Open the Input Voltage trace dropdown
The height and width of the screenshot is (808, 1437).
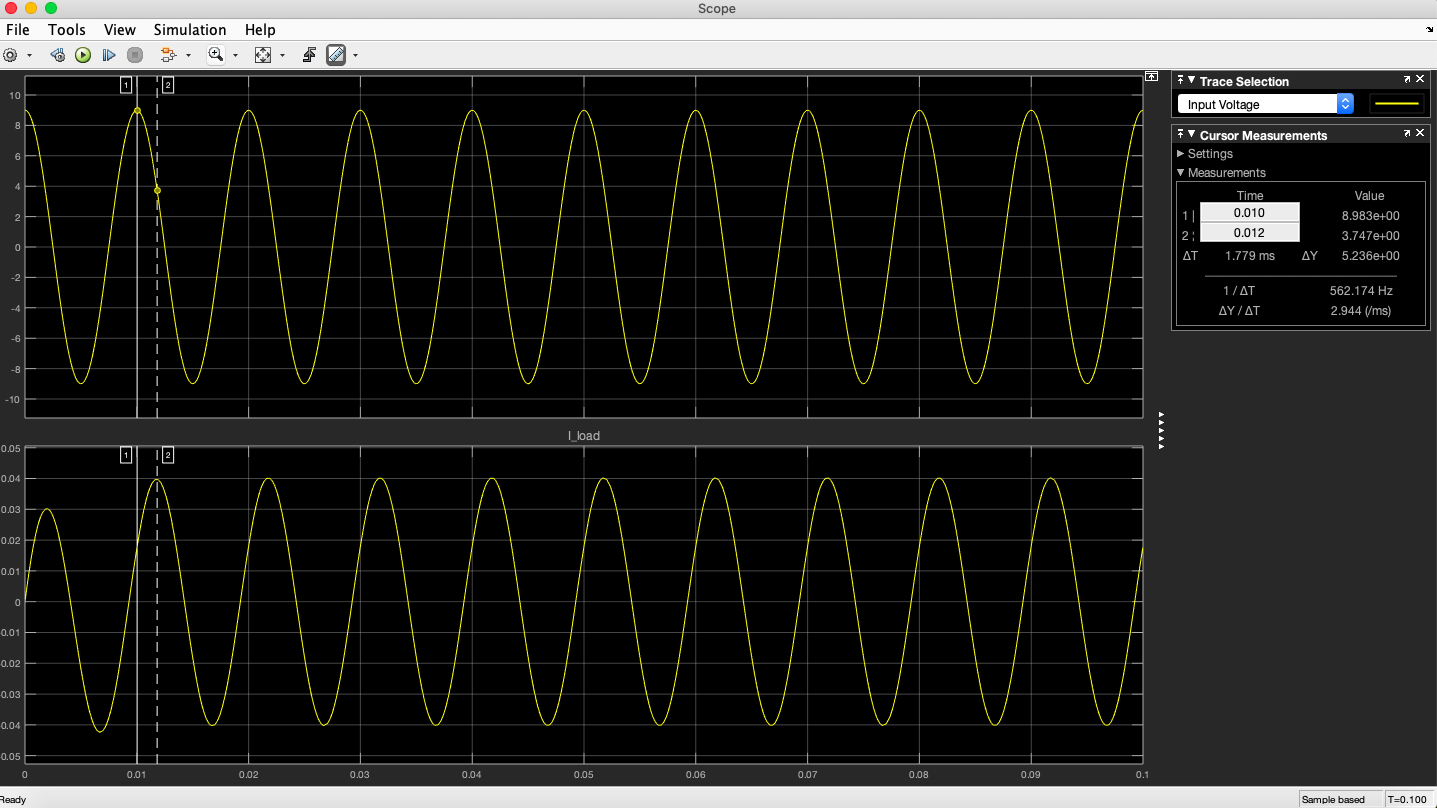click(1345, 103)
